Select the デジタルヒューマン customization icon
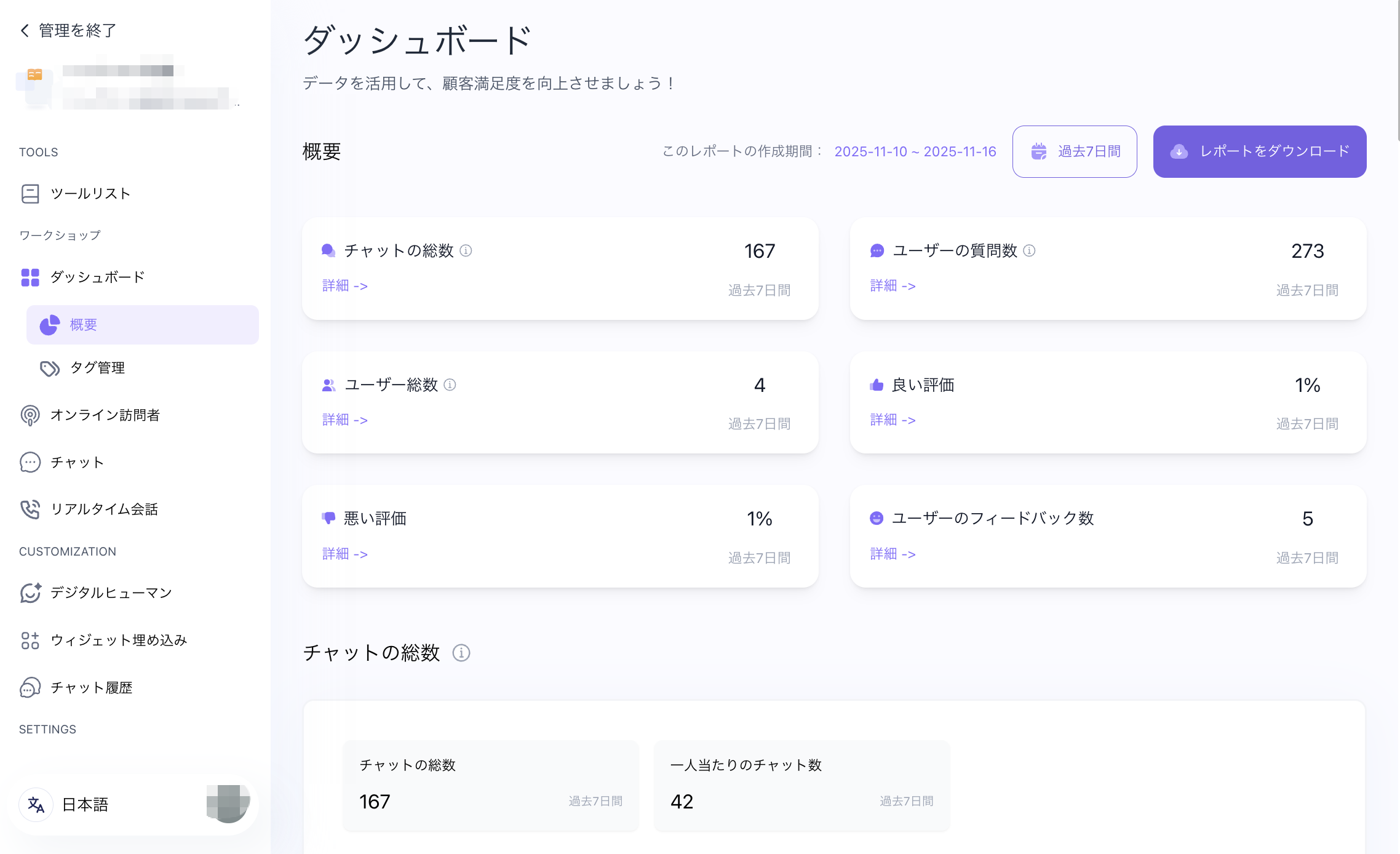Screen dimensions: 1400x854 pyautogui.click(x=29, y=593)
